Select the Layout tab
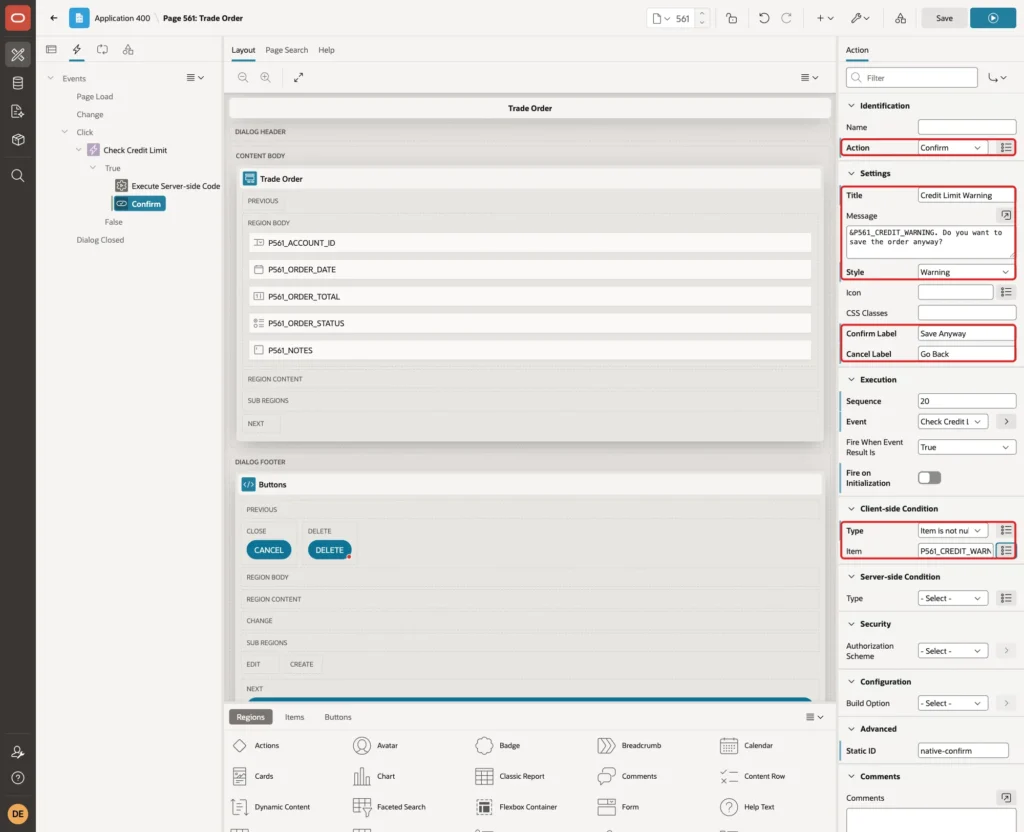The width and height of the screenshot is (1024, 832). click(x=243, y=50)
